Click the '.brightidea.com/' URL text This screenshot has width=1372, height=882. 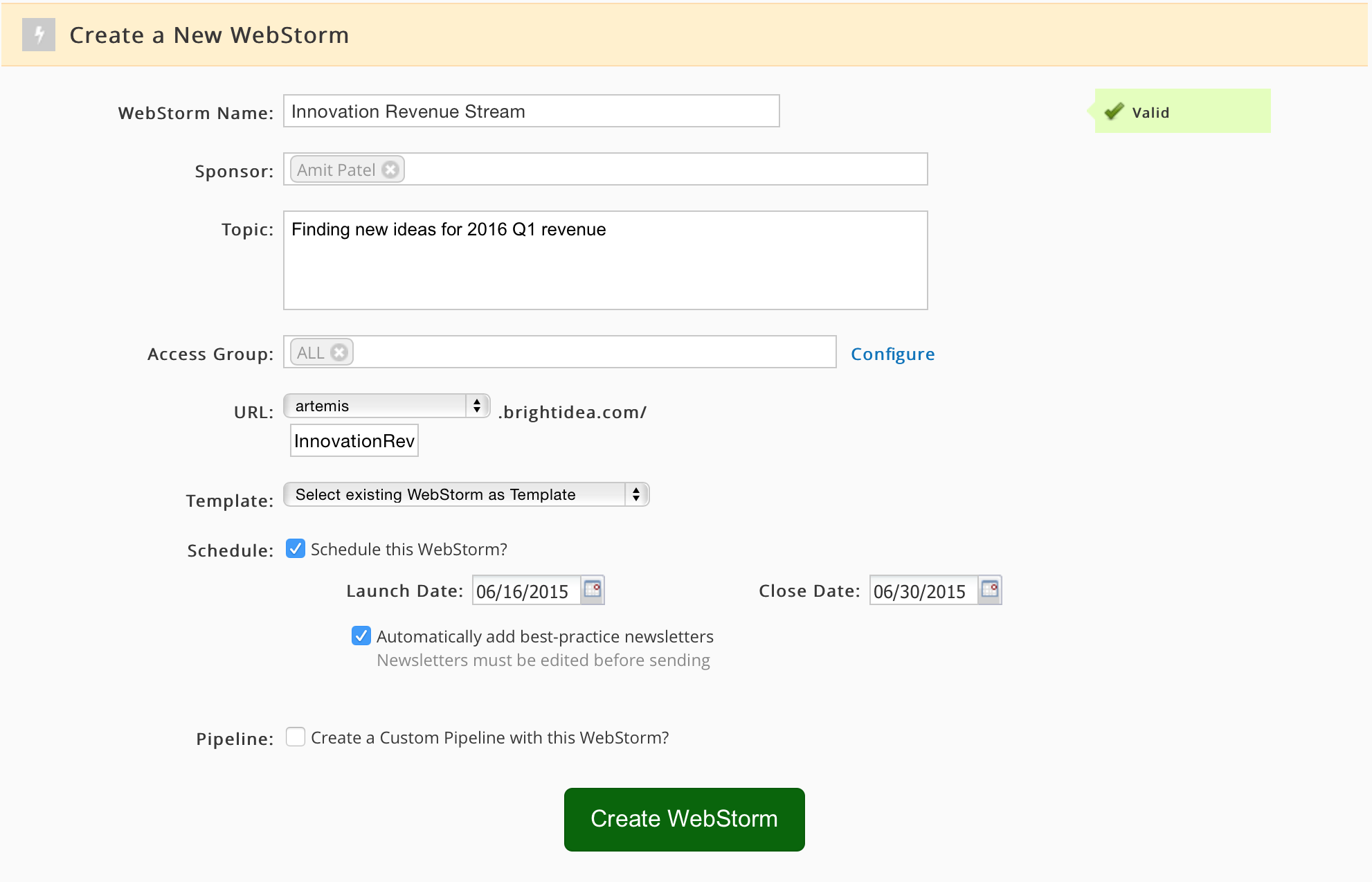(572, 413)
